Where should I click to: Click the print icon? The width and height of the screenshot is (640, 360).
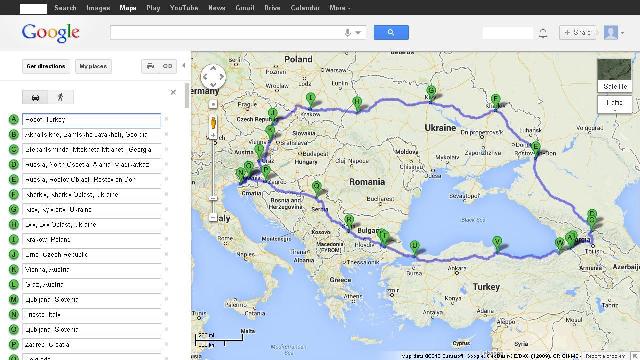[151, 66]
